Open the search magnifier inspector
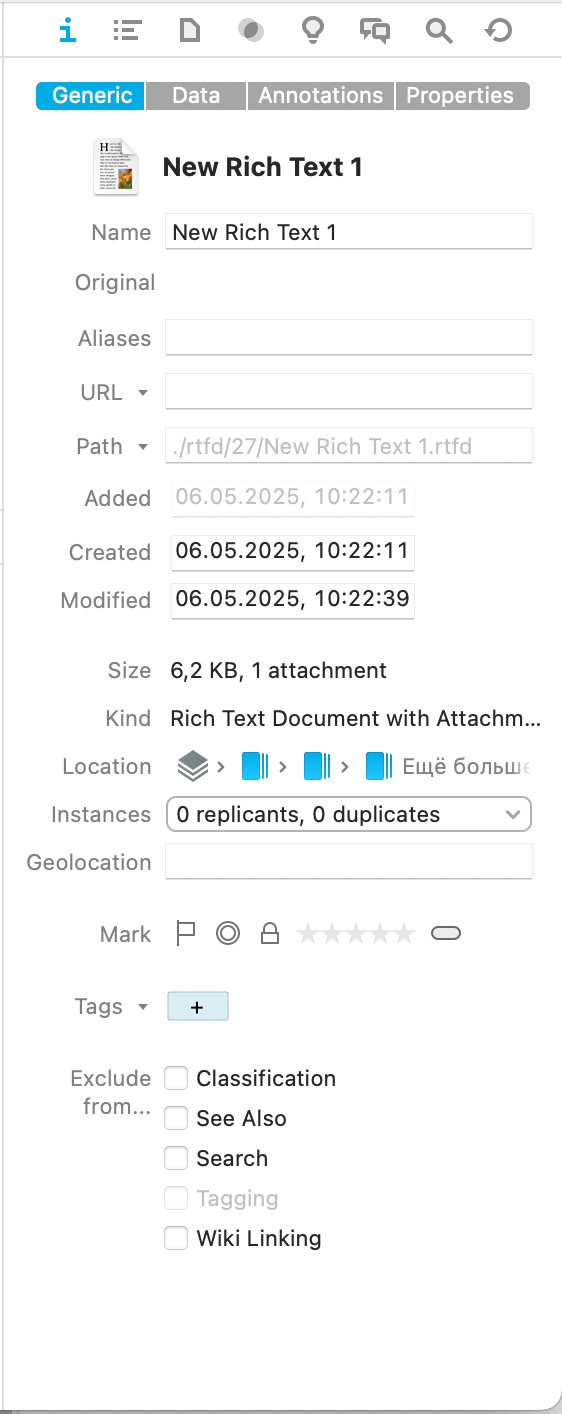 (438, 31)
